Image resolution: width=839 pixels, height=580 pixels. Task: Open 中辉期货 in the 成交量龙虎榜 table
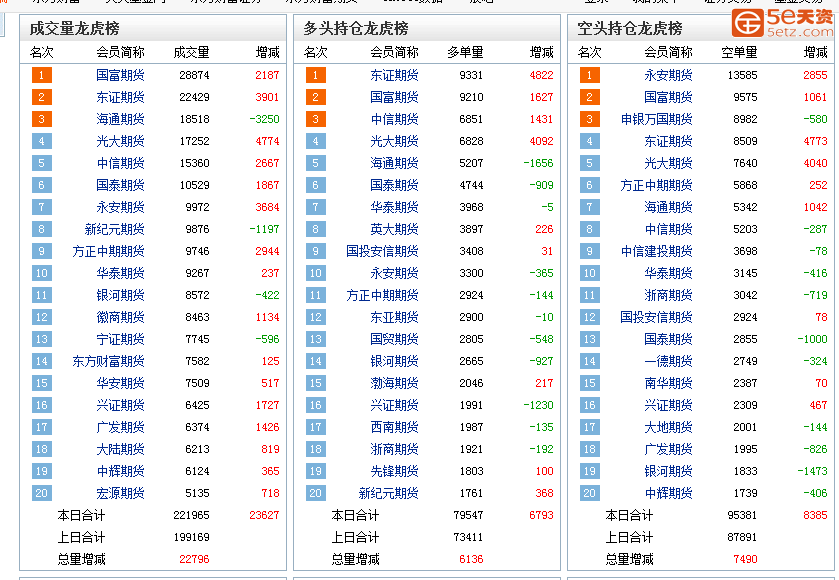tap(120, 471)
